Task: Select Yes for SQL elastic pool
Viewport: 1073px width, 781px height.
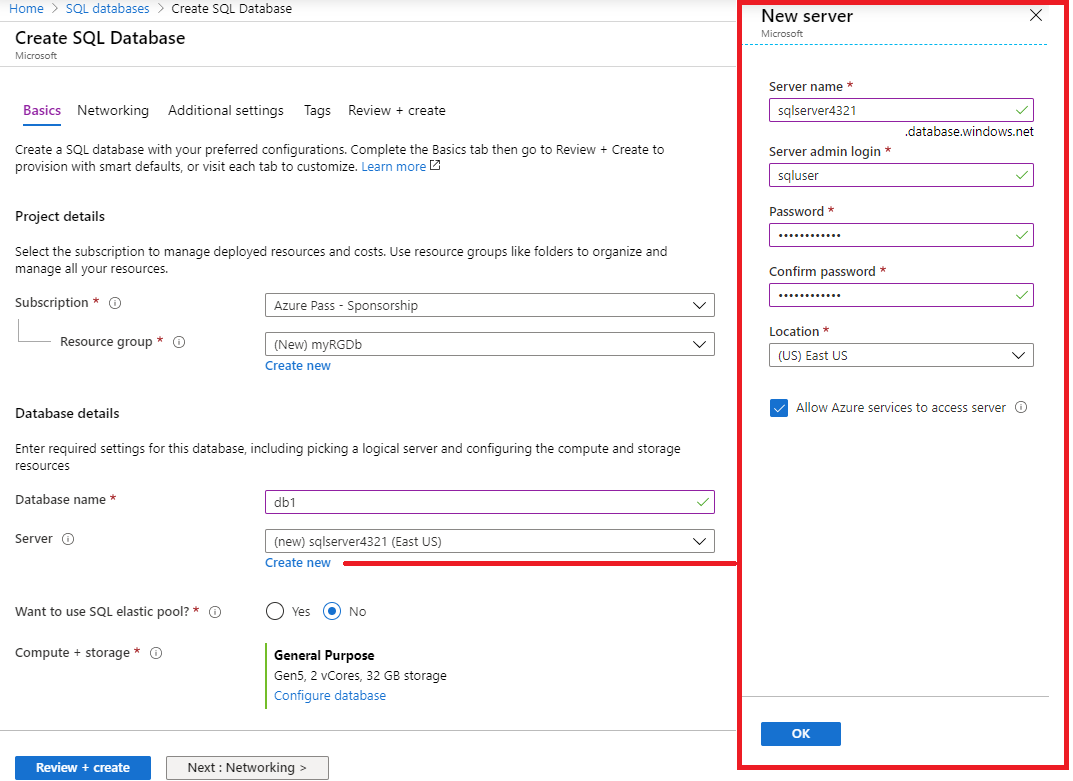Action: pos(275,611)
